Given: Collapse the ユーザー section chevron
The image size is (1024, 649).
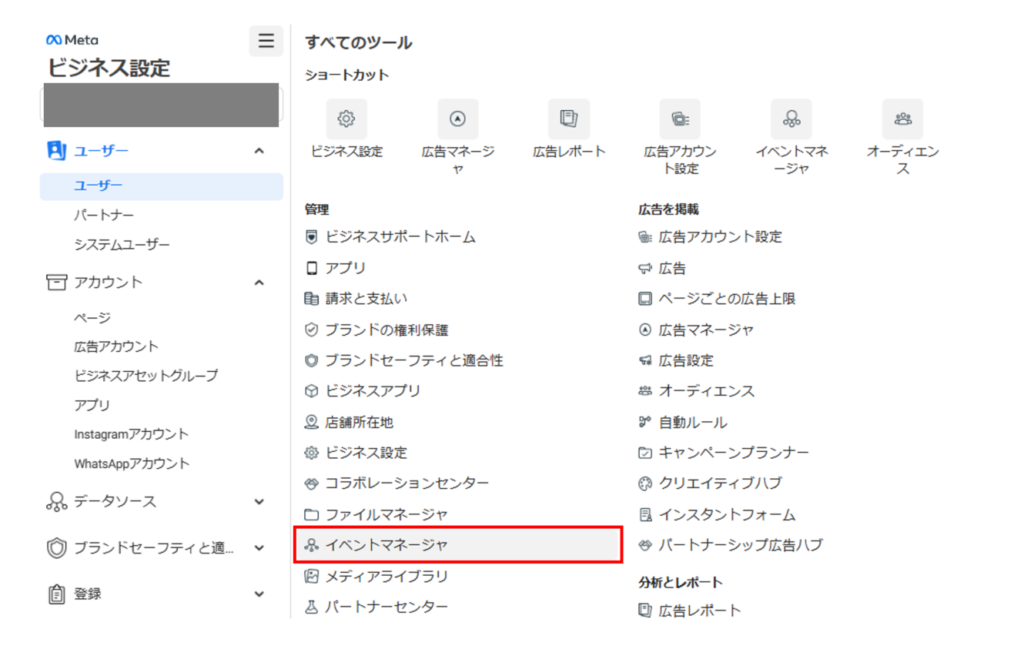Looking at the screenshot, I should coord(259,151).
